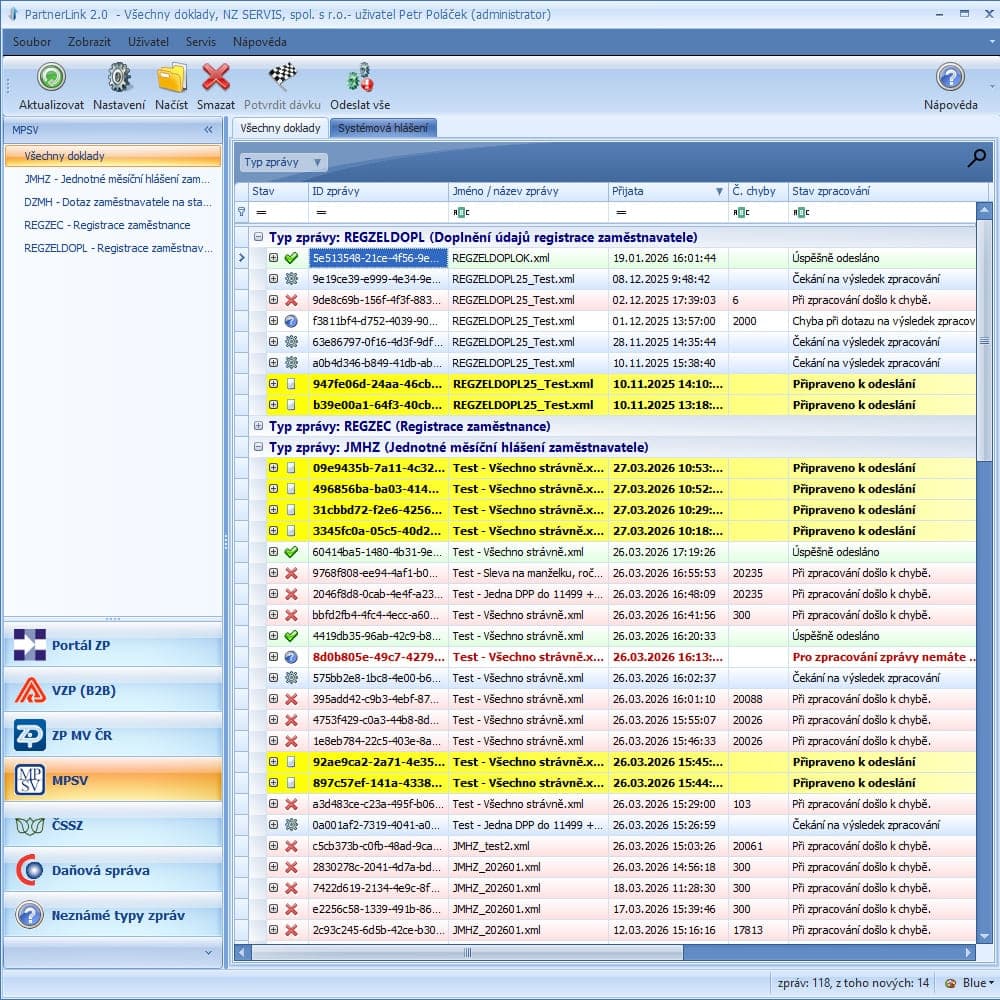
Task: Click the Stav zpracování filter field
Action: pyautogui.click(x=881, y=212)
